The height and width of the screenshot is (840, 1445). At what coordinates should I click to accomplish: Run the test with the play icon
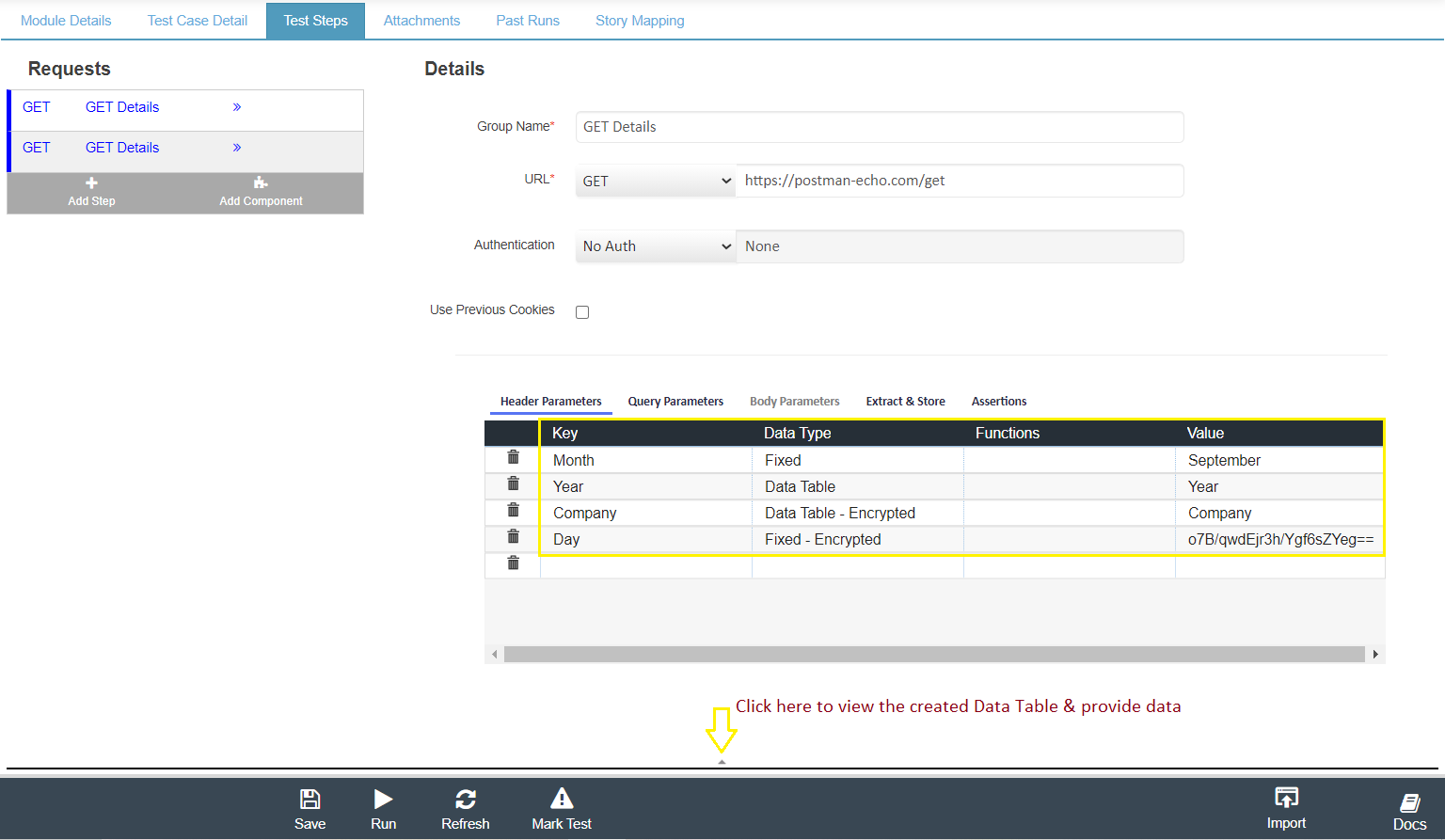tap(383, 799)
